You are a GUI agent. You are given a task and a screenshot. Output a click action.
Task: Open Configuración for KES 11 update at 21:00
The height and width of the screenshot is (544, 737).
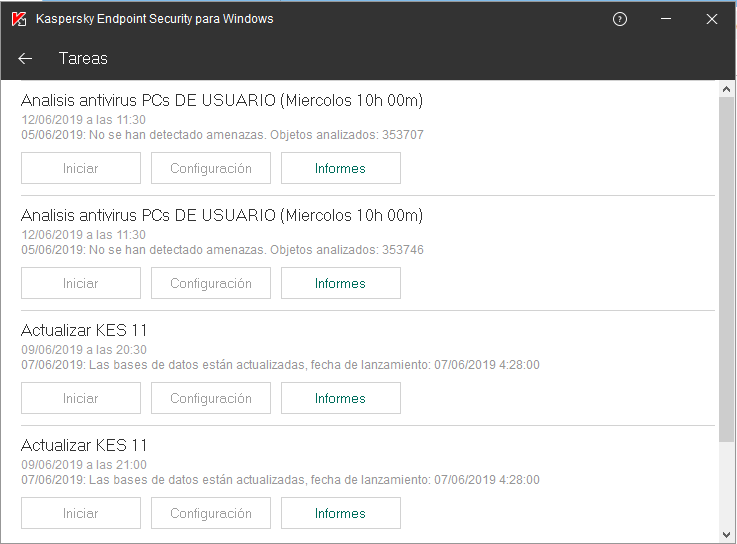[x=211, y=513]
